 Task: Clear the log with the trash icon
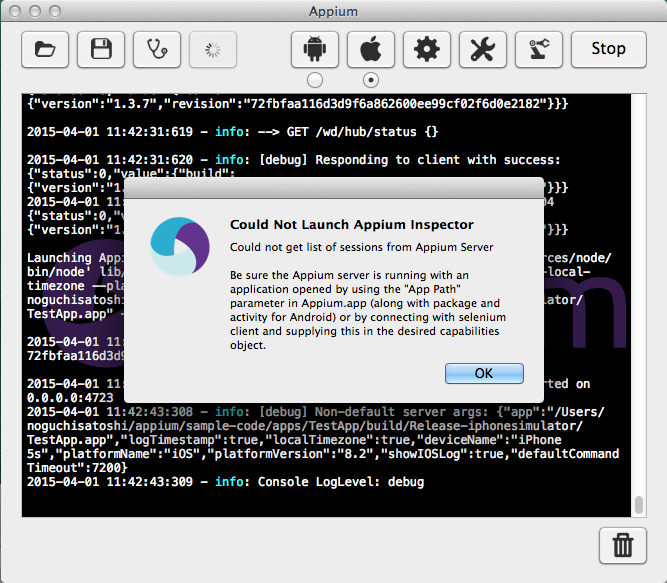coord(623,546)
